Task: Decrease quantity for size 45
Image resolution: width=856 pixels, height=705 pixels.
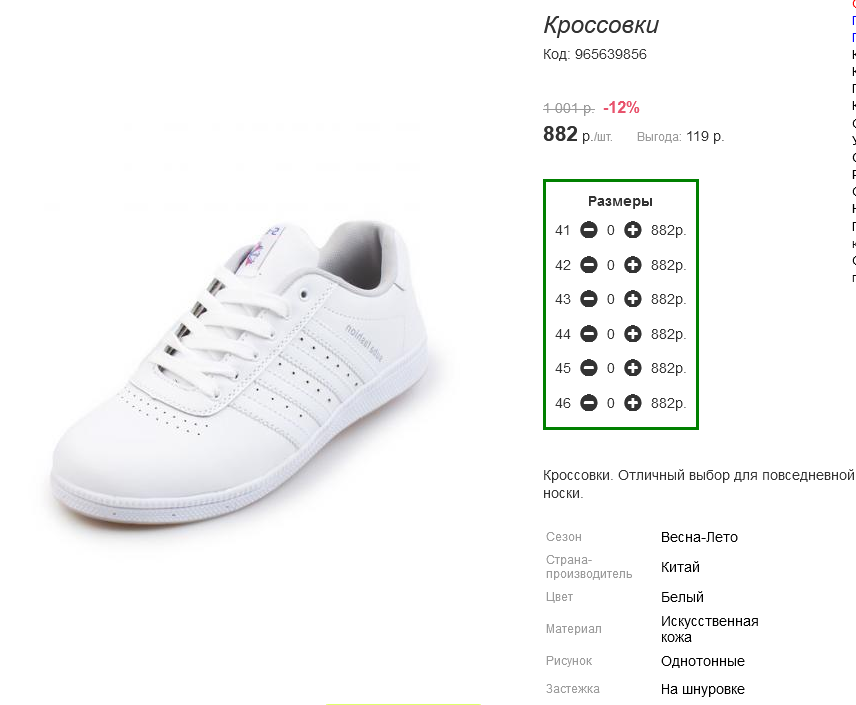Action: [589, 368]
